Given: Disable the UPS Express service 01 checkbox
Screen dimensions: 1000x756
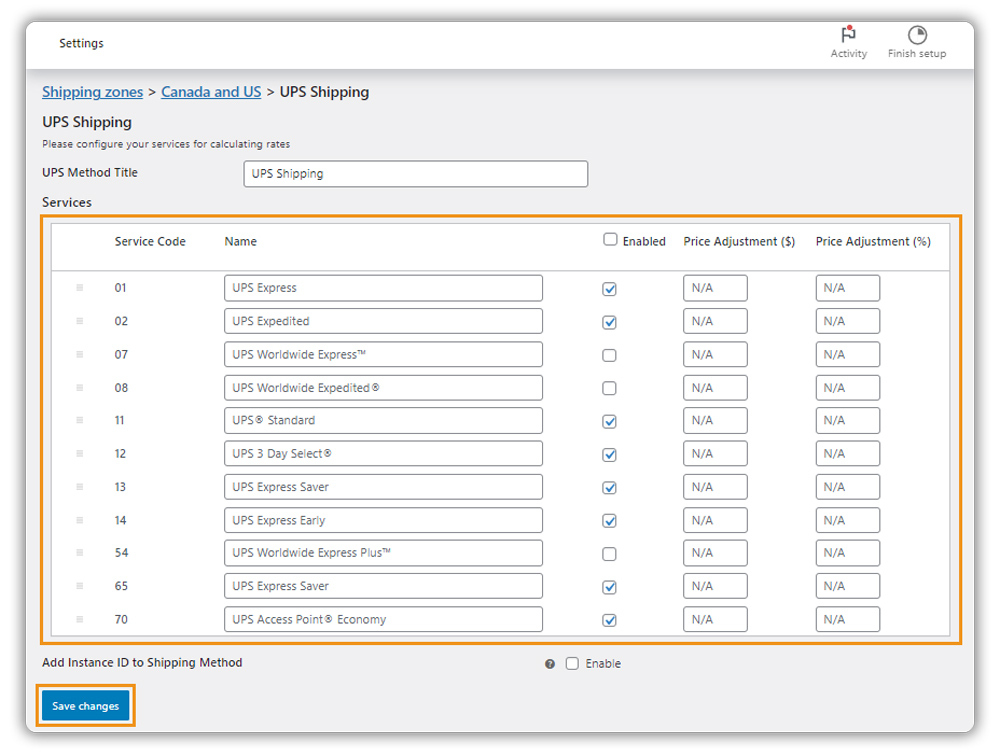Looking at the screenshot, I should click(x=609, y=289).
